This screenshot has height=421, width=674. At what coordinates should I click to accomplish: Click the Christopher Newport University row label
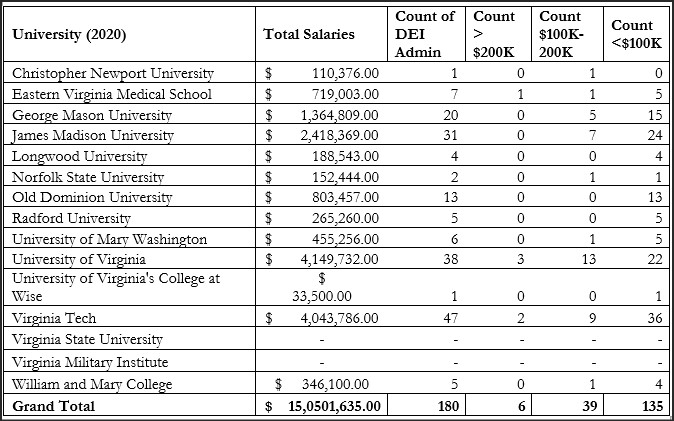click(112, 73)
